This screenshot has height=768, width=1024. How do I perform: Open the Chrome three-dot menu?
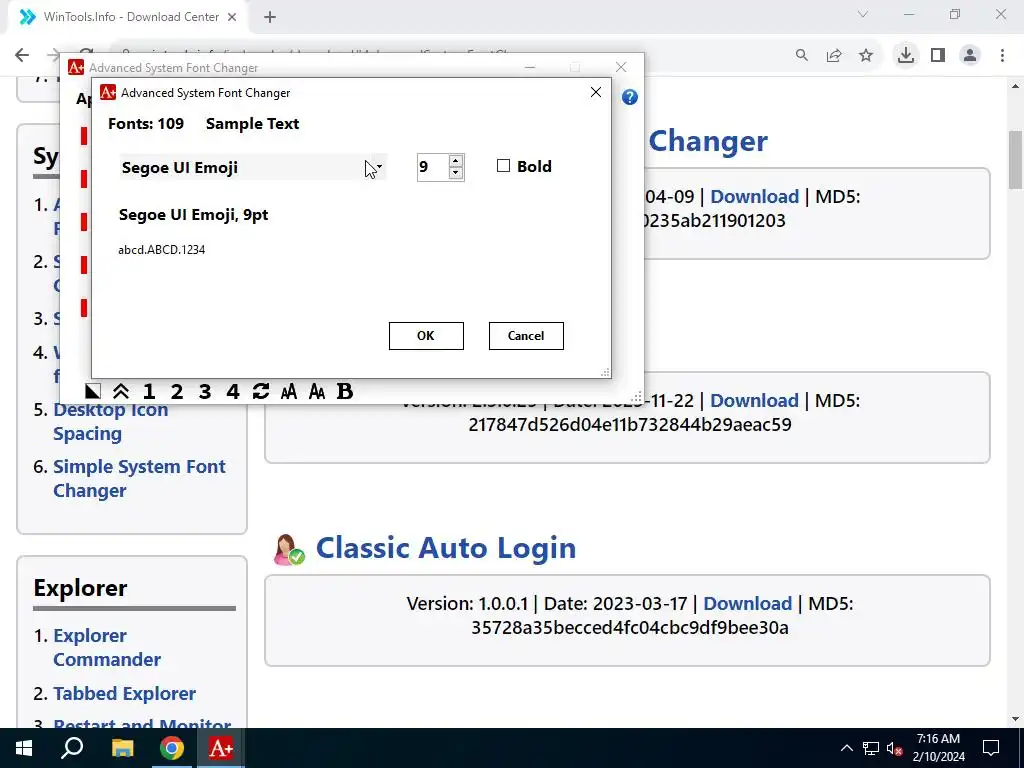click(1002, 55)
